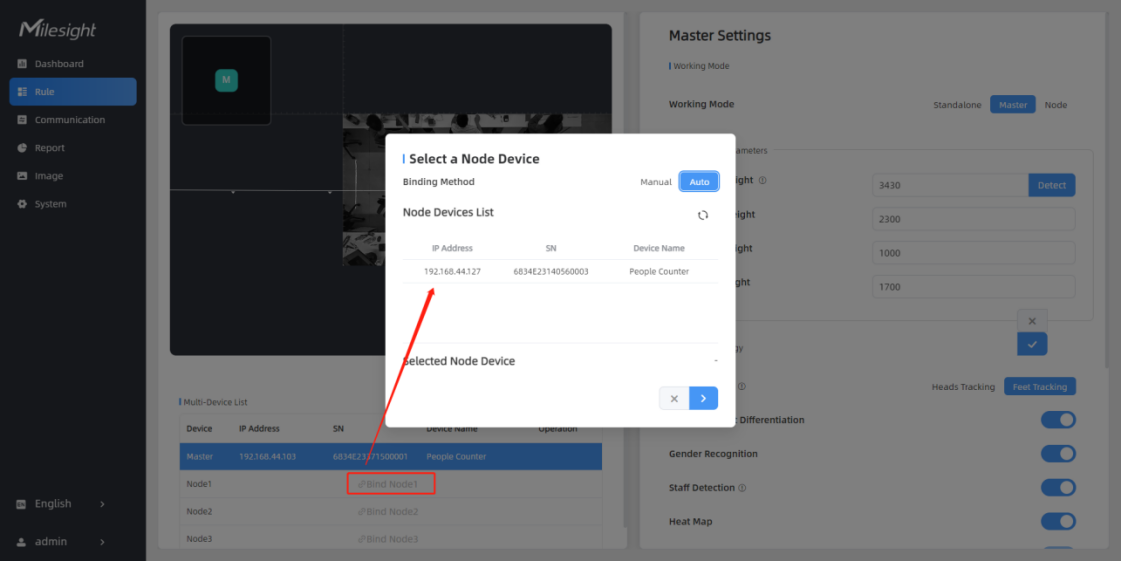Click the Detect button
This screenshot has width=1122, height=562.
coord(1051,185)
